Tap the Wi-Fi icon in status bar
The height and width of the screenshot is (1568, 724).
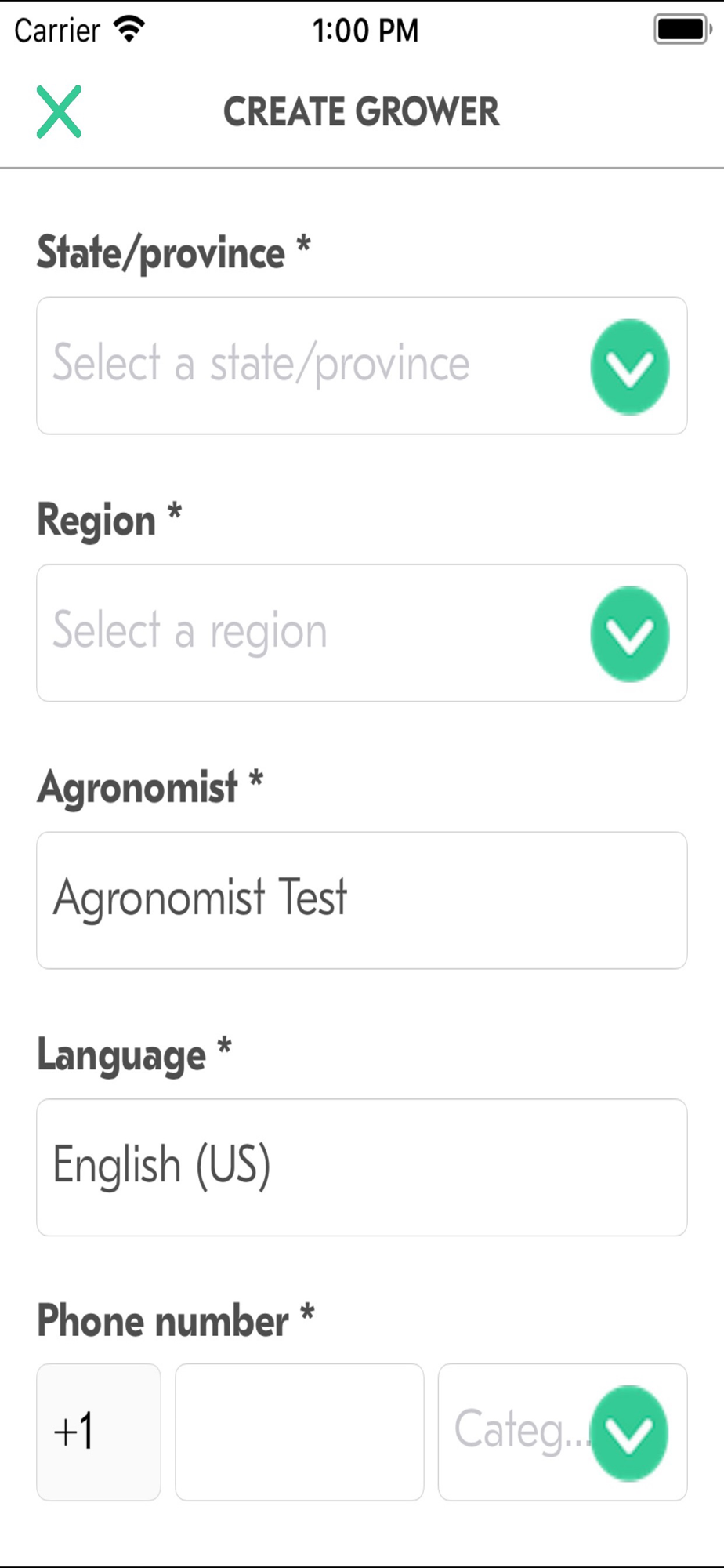pos(129,30)
